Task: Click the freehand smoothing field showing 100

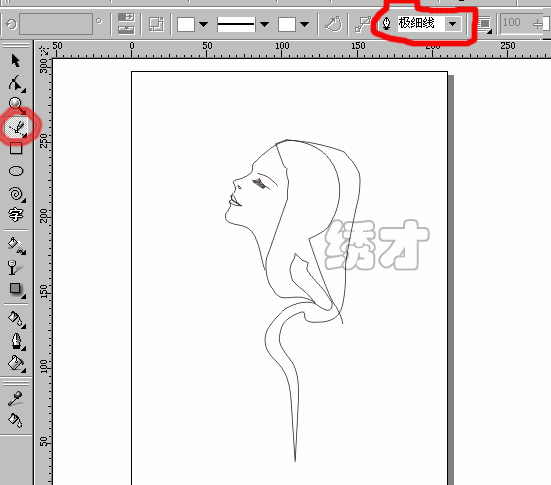Action: coord(517,23)
